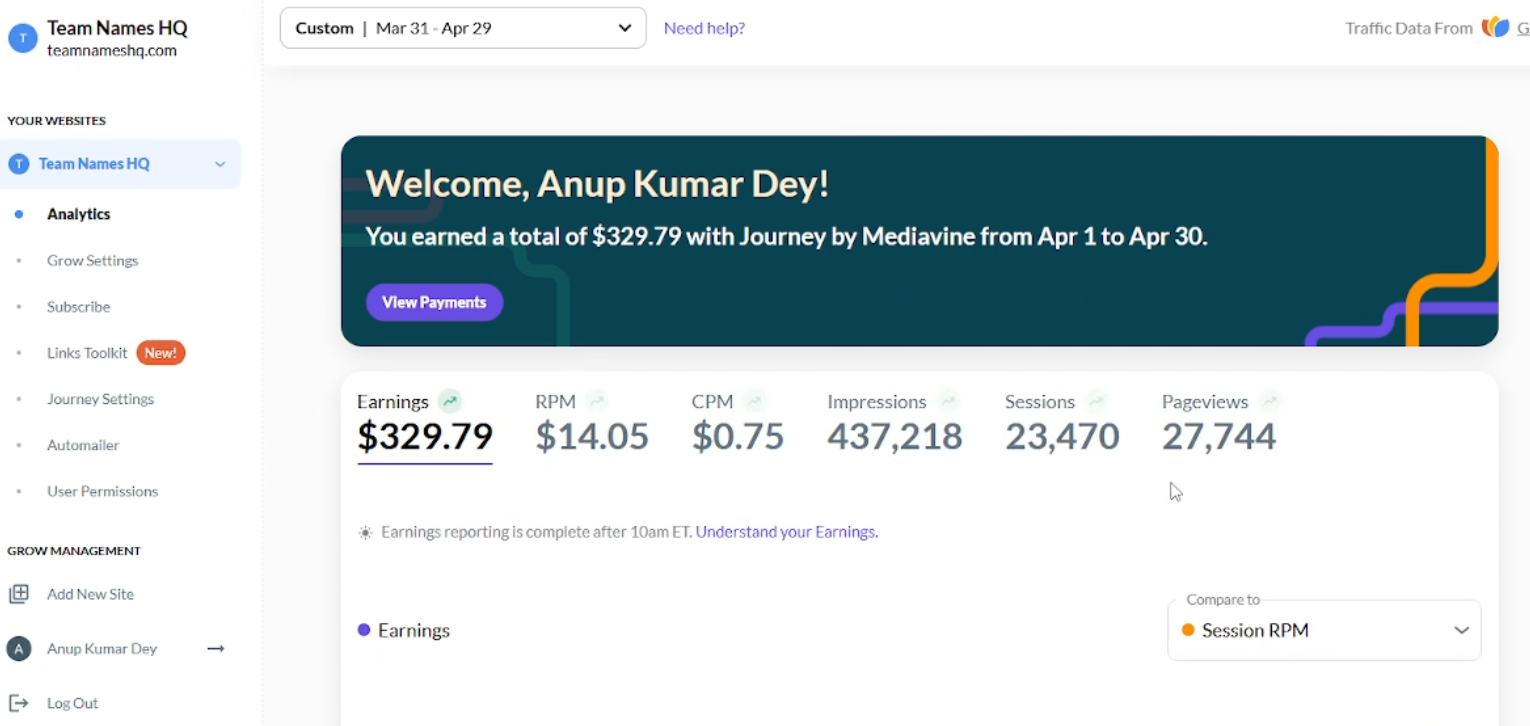Open the Subscribe menu item

78,307
